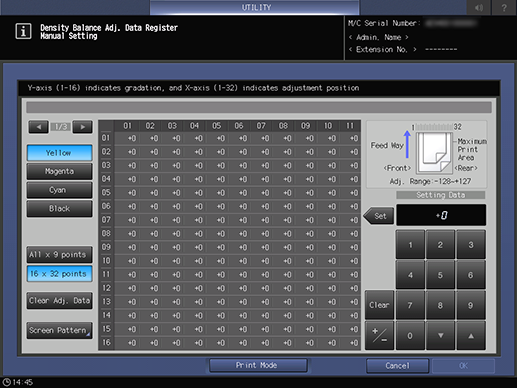Go to next page with right arrow
The image size is (517, 388).
(82, 127)
